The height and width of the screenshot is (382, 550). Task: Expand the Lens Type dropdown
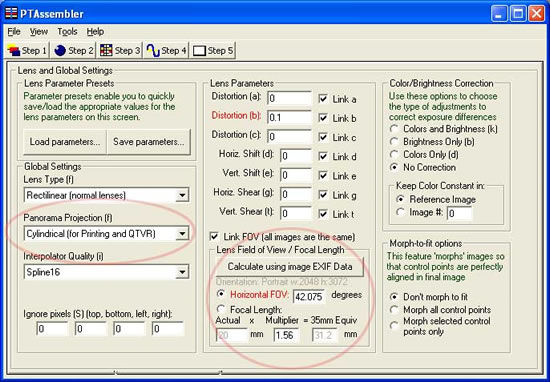(x=182, y=195)
